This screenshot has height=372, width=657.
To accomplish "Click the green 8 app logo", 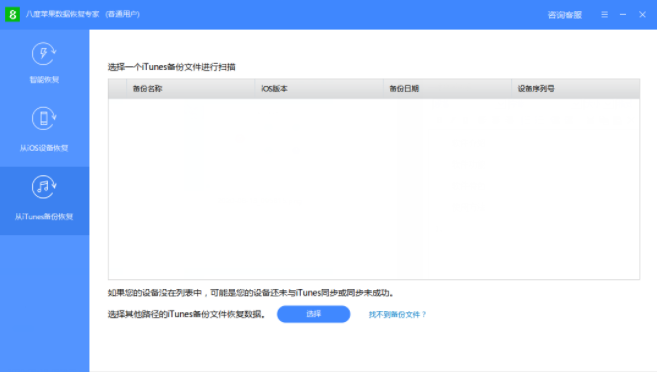I will (x=13, y=14).
